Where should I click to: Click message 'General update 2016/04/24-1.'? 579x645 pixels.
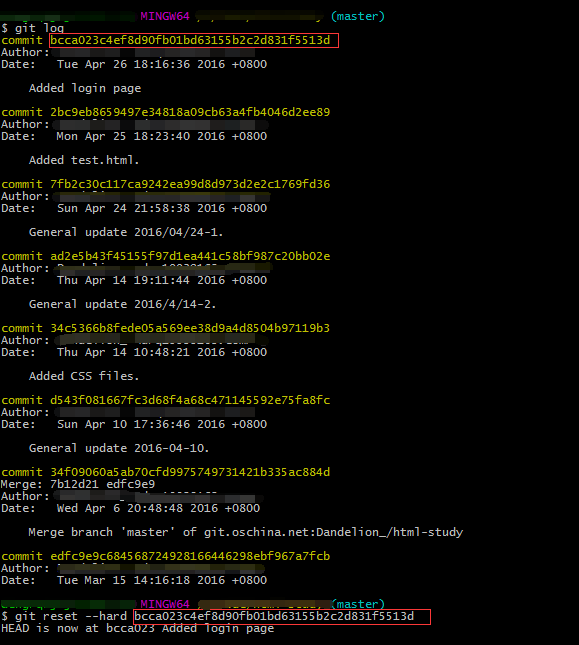126,232
